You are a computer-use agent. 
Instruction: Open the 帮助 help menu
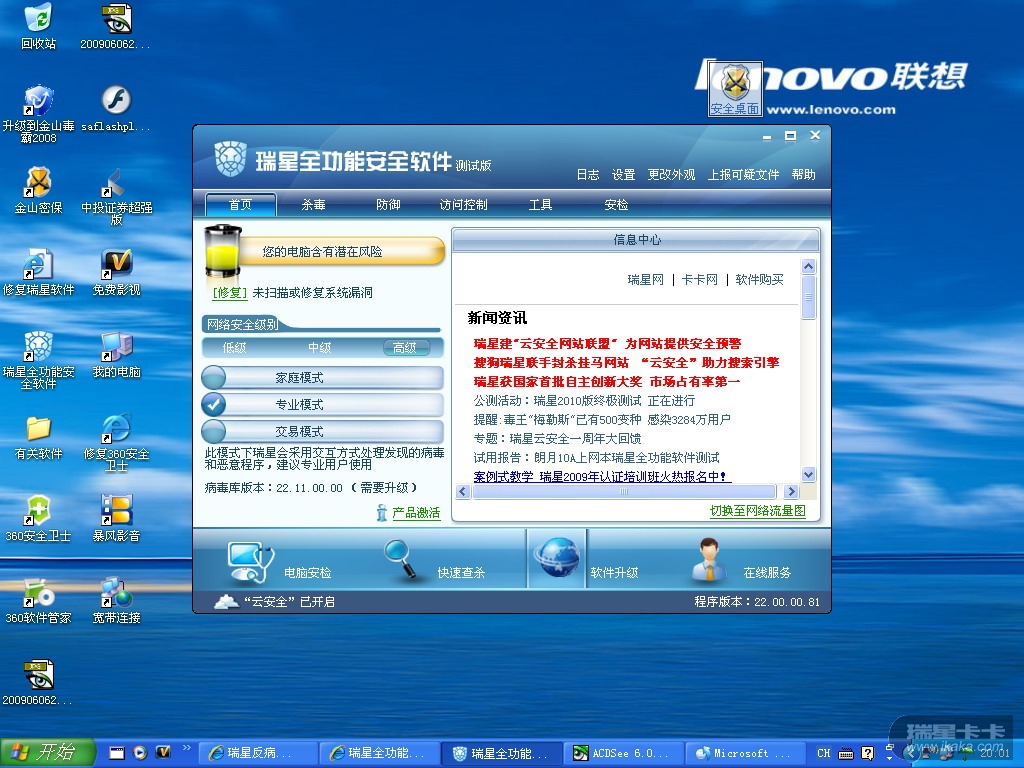pyautogui.click(x=803, y=174)
